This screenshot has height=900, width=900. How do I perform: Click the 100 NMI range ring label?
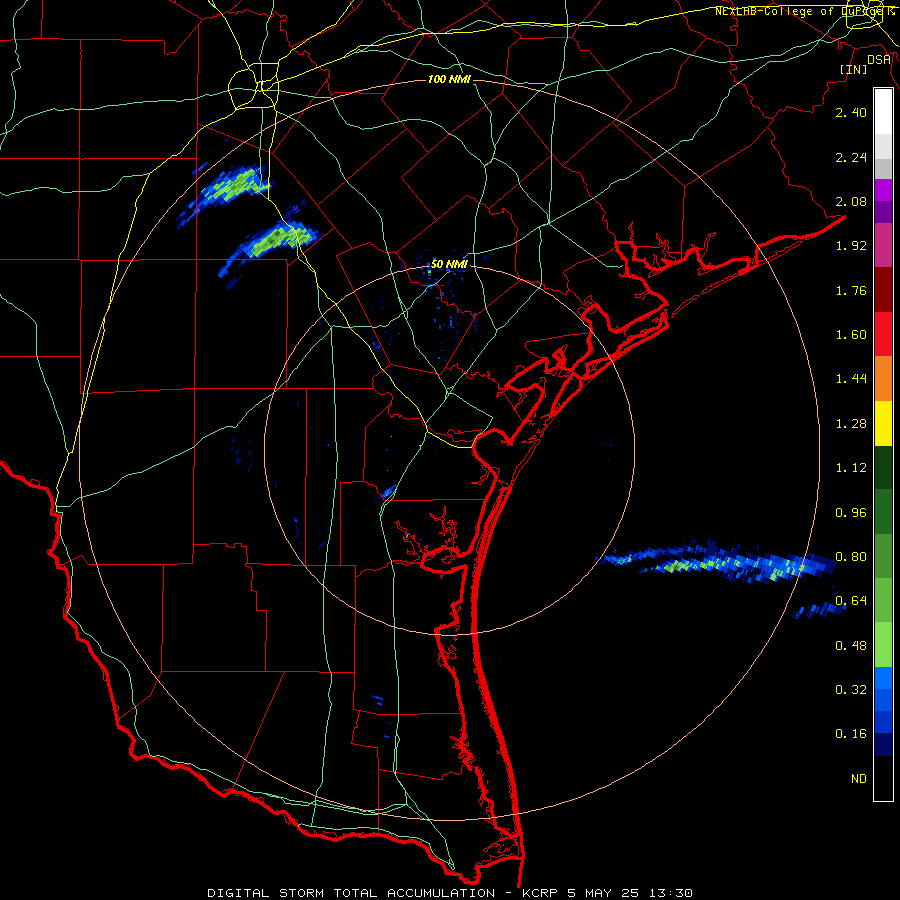point(449,79)
